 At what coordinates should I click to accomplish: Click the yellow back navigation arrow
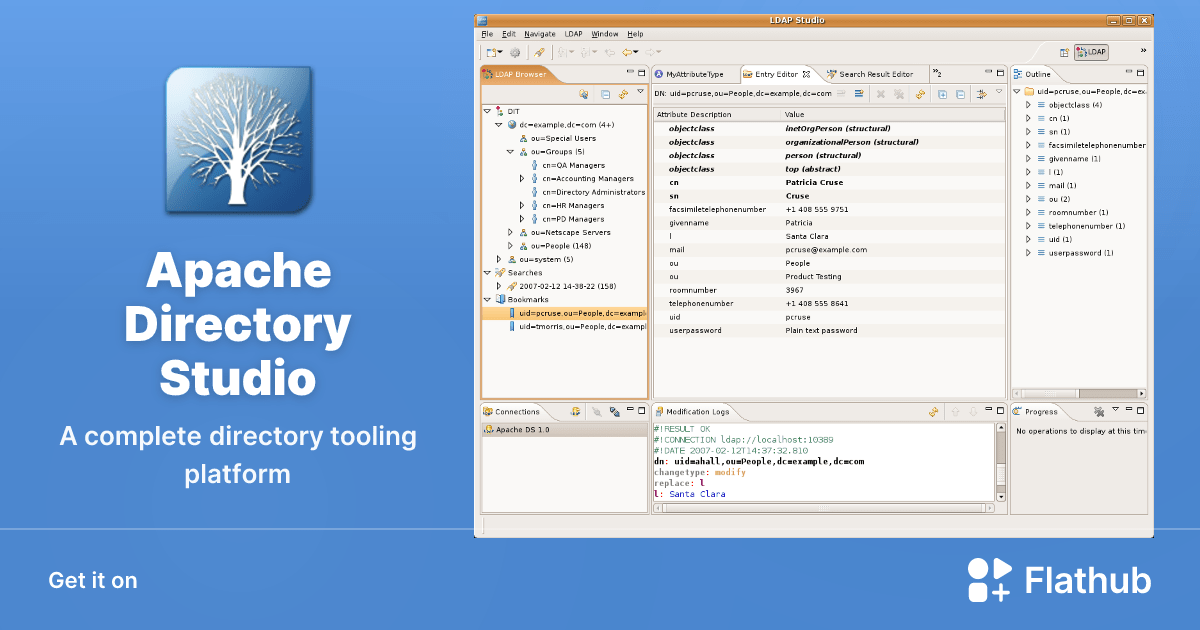(x=627, y=52)
